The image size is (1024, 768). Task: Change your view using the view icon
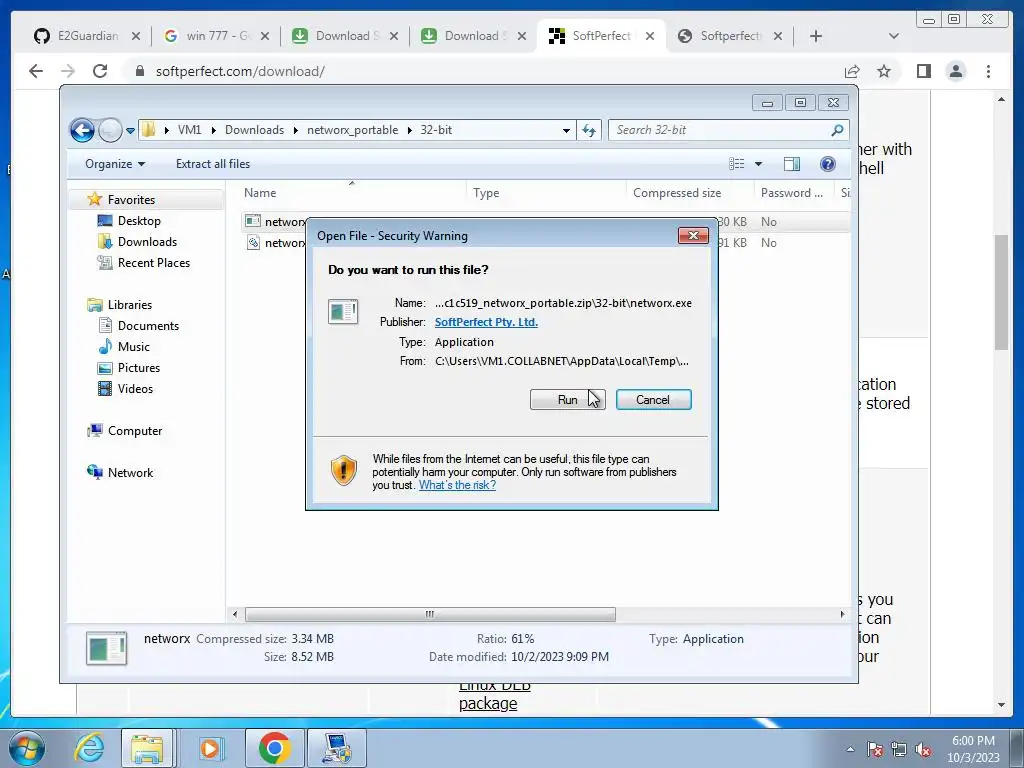737,164
